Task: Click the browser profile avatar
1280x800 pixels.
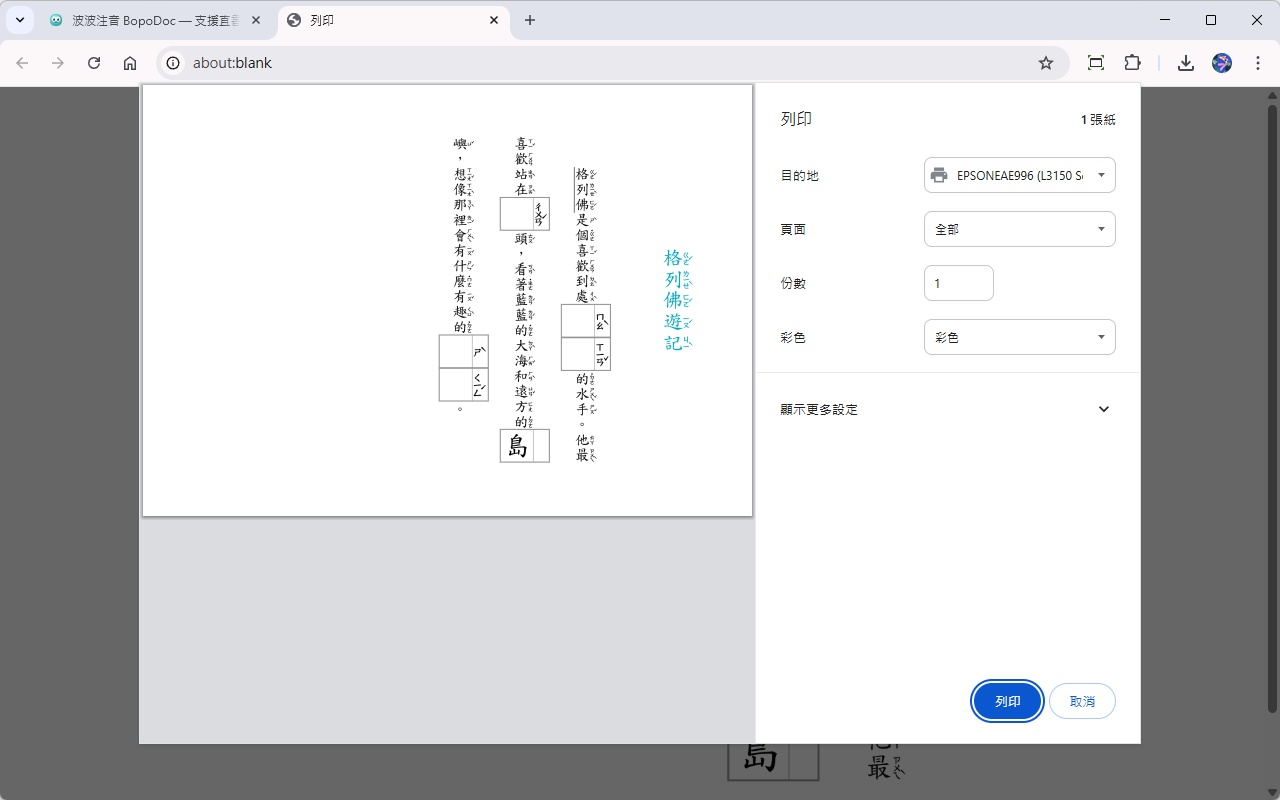Action: (1221, 62)
